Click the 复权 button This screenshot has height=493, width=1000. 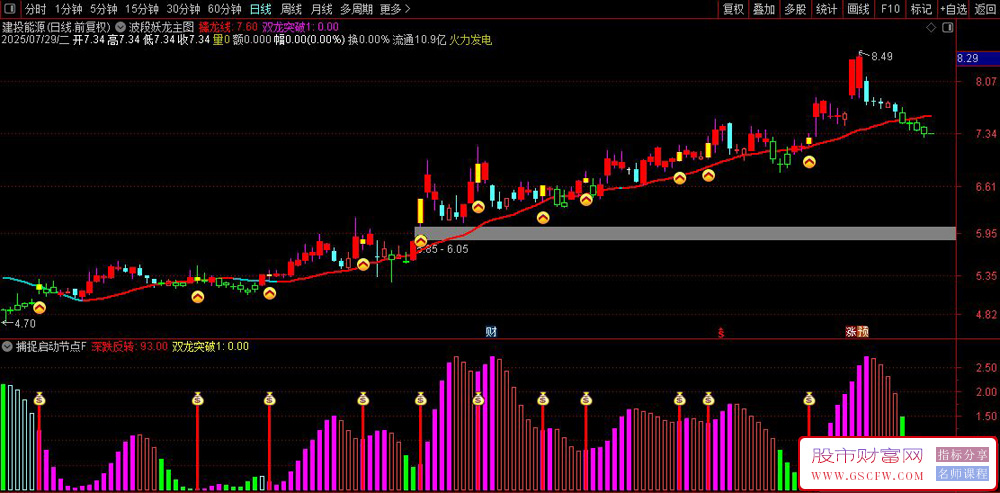click(x=733, y=10)
